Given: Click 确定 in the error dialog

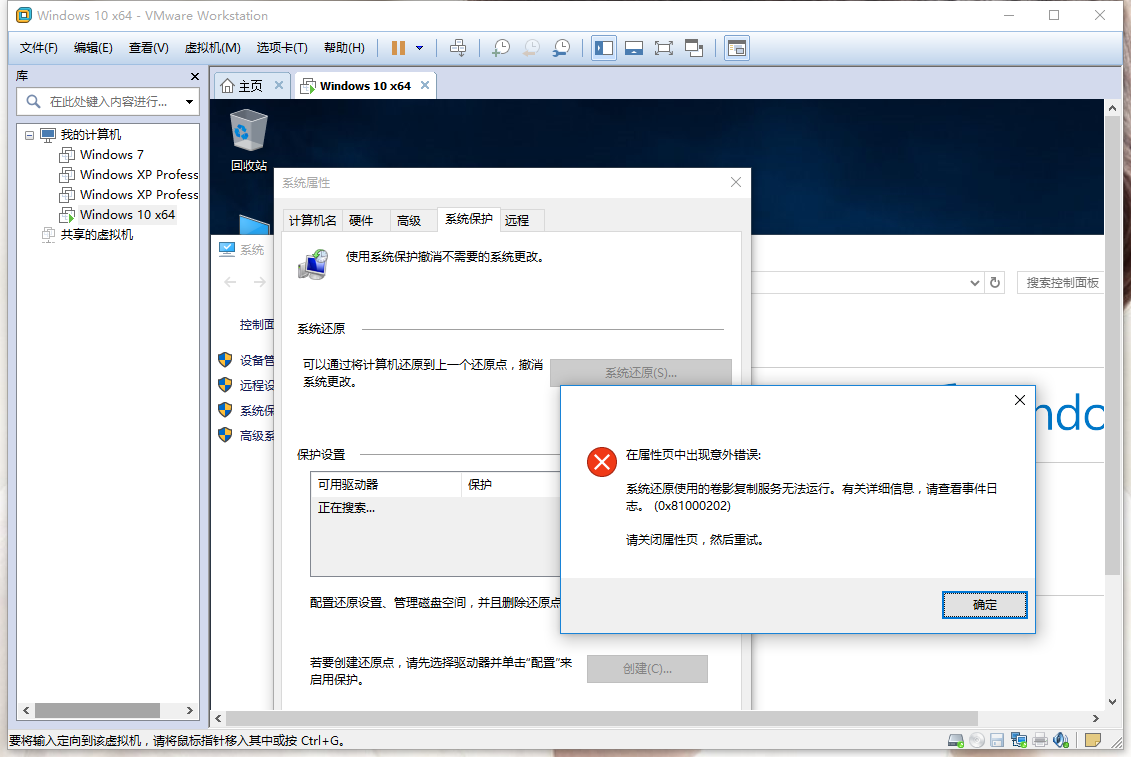Looking at the screenshot, I should pyautogui.click(x=985, y=605).
